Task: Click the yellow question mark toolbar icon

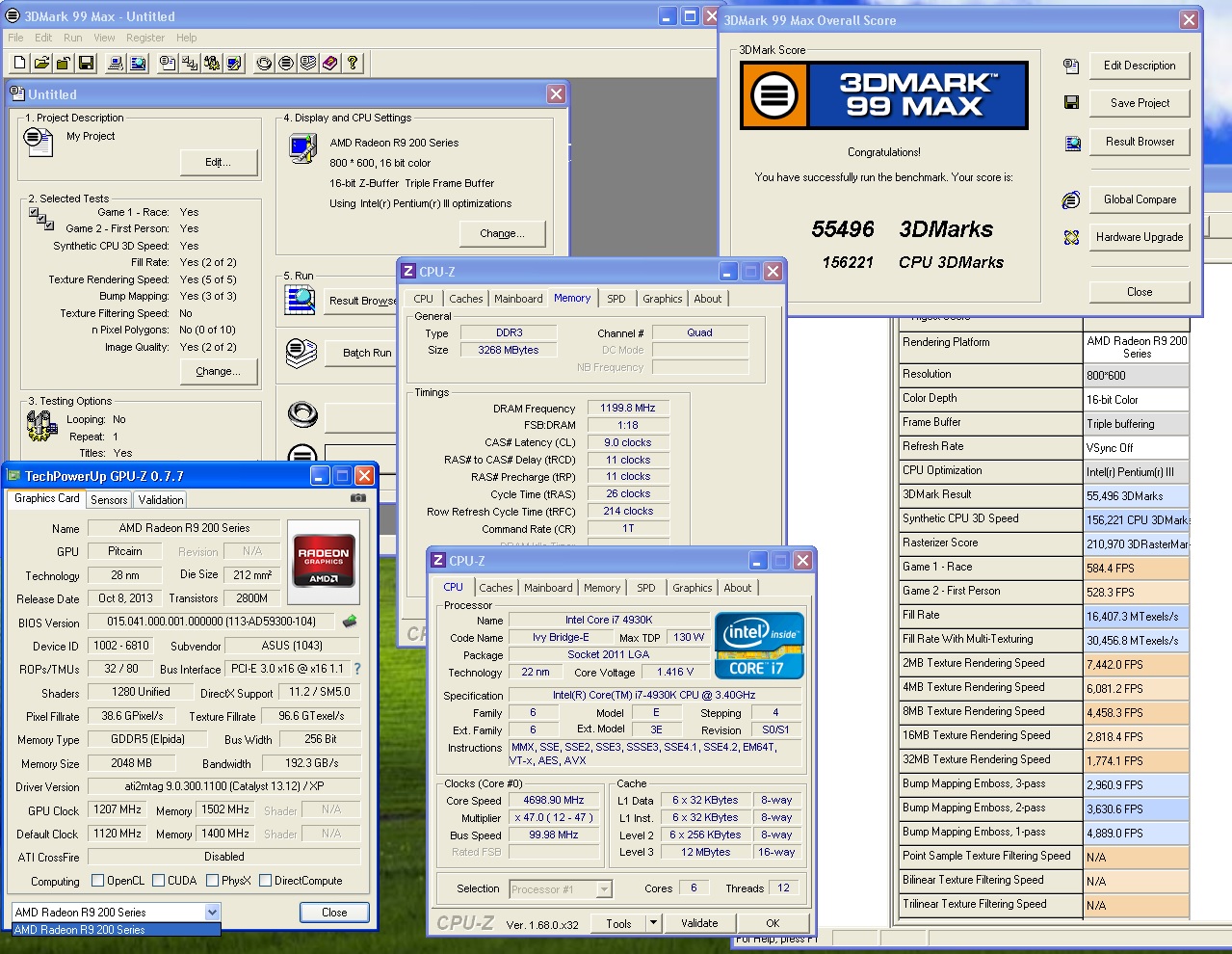Action: coord(353,64)
